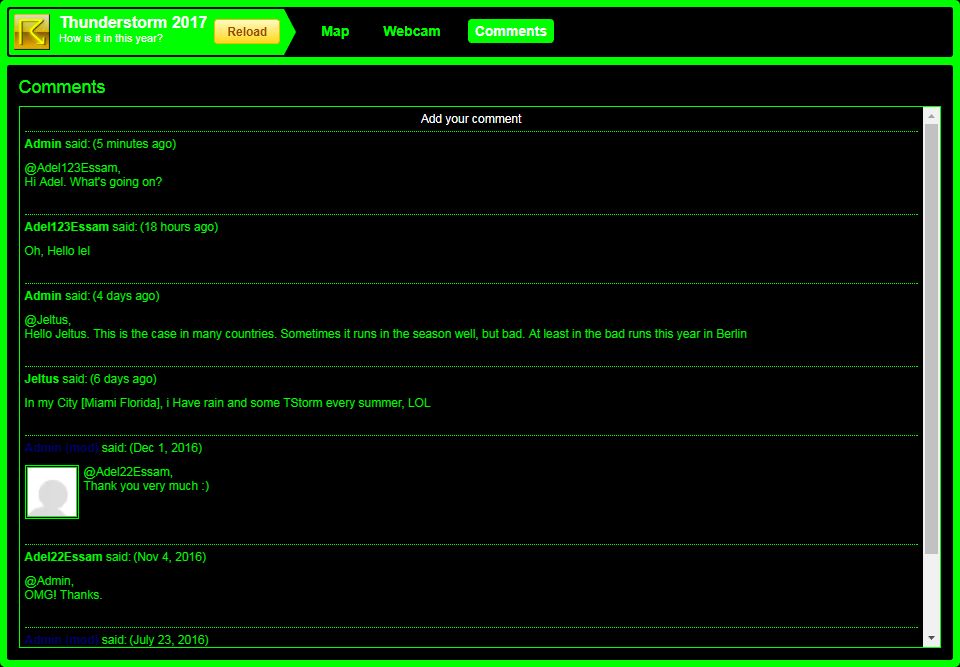
Task: Switch to the Webcam tab
Action: [411, 31]
